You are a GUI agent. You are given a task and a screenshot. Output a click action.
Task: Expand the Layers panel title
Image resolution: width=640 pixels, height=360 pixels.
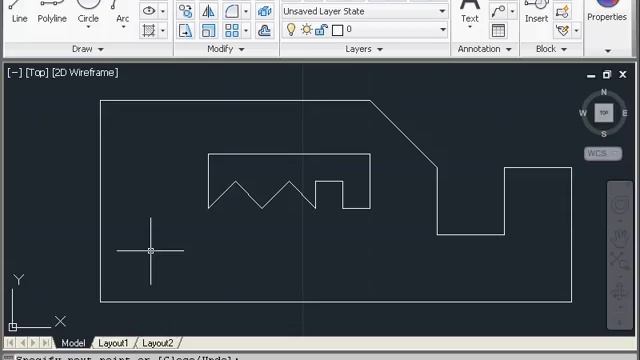coord(364,49)
